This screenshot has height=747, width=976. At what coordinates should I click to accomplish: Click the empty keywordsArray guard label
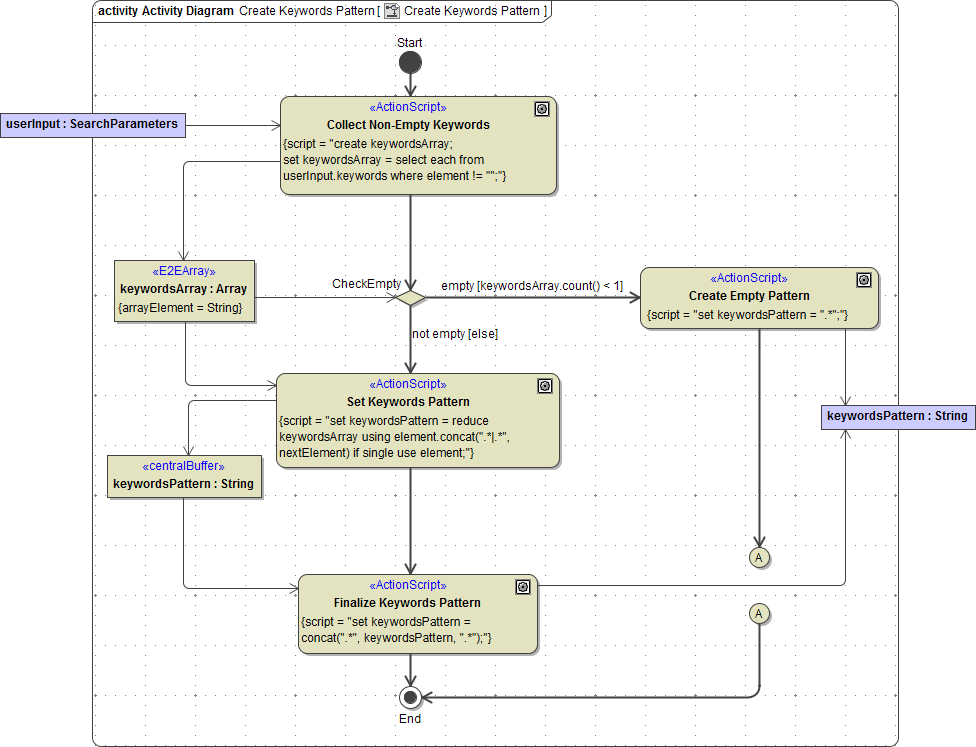pos(533,285)
